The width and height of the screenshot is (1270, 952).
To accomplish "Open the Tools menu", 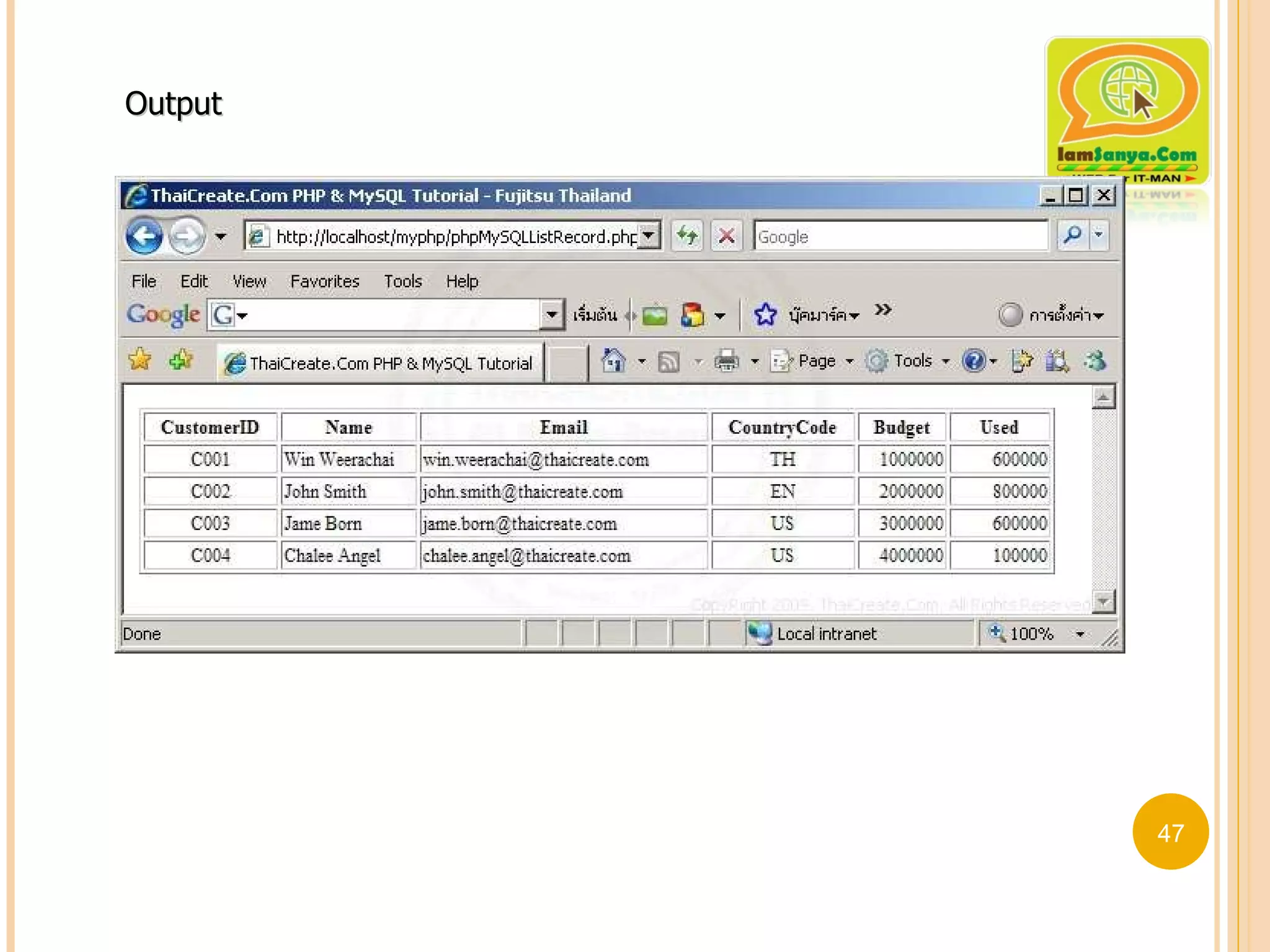I will [x=402, y=281].
